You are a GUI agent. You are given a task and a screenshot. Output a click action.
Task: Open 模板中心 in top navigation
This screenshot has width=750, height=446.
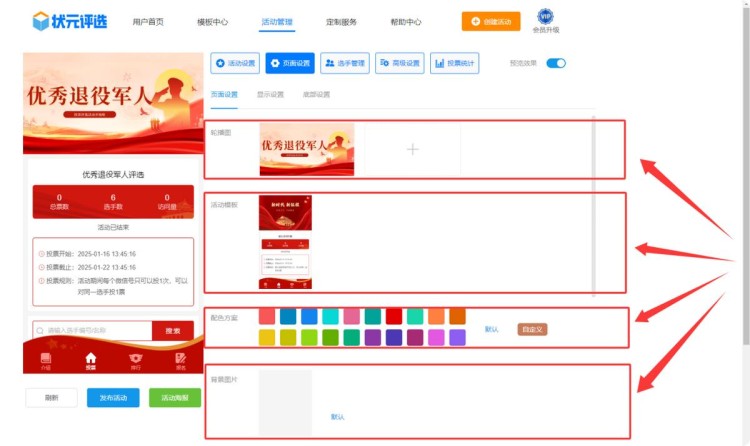tap(212, 22)
